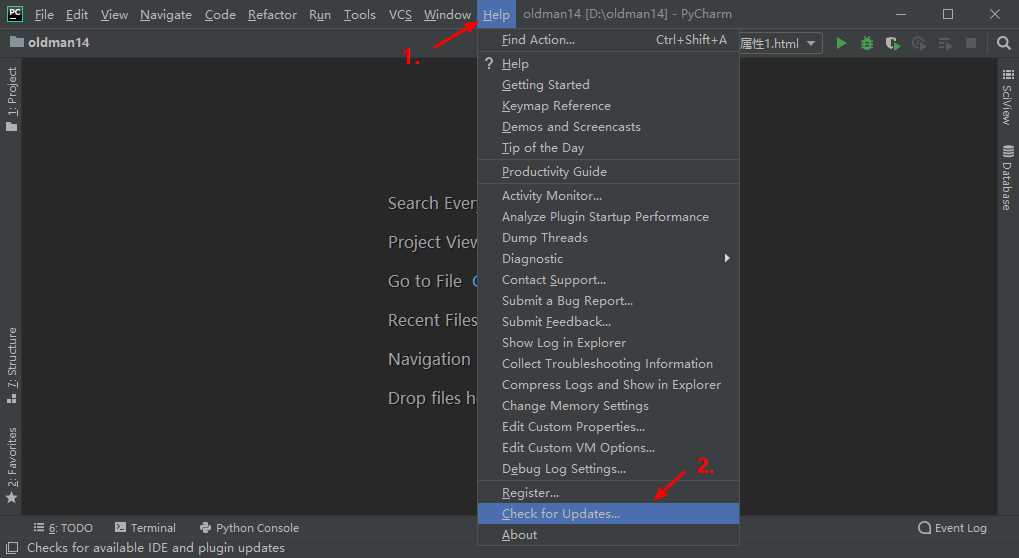Select Activity Monitor... menu item

tap(608, 196)
